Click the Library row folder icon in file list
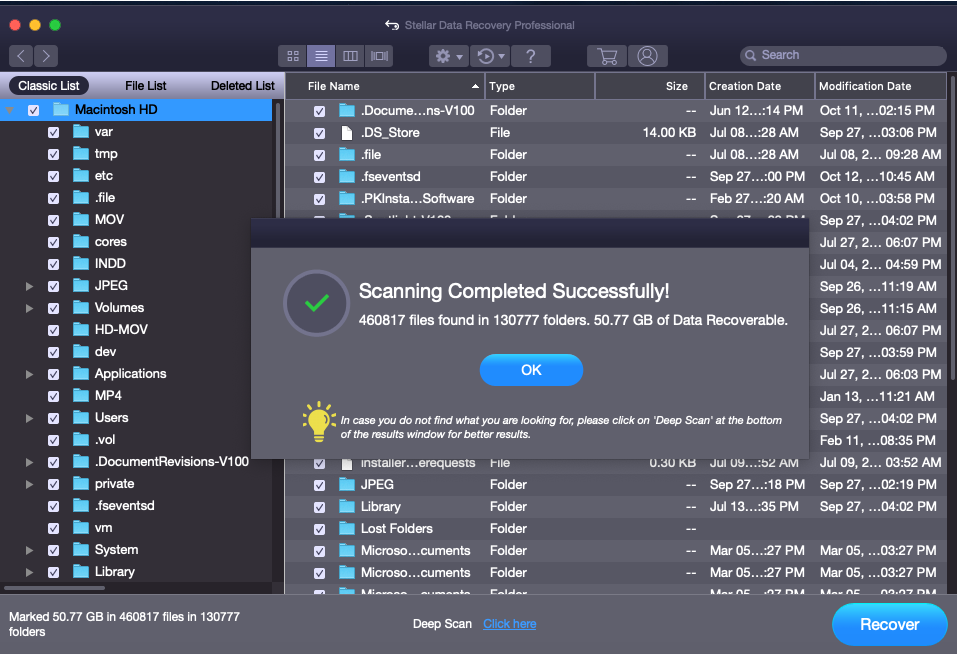Screen dimensions: 959x654 (x=347, y=507)
